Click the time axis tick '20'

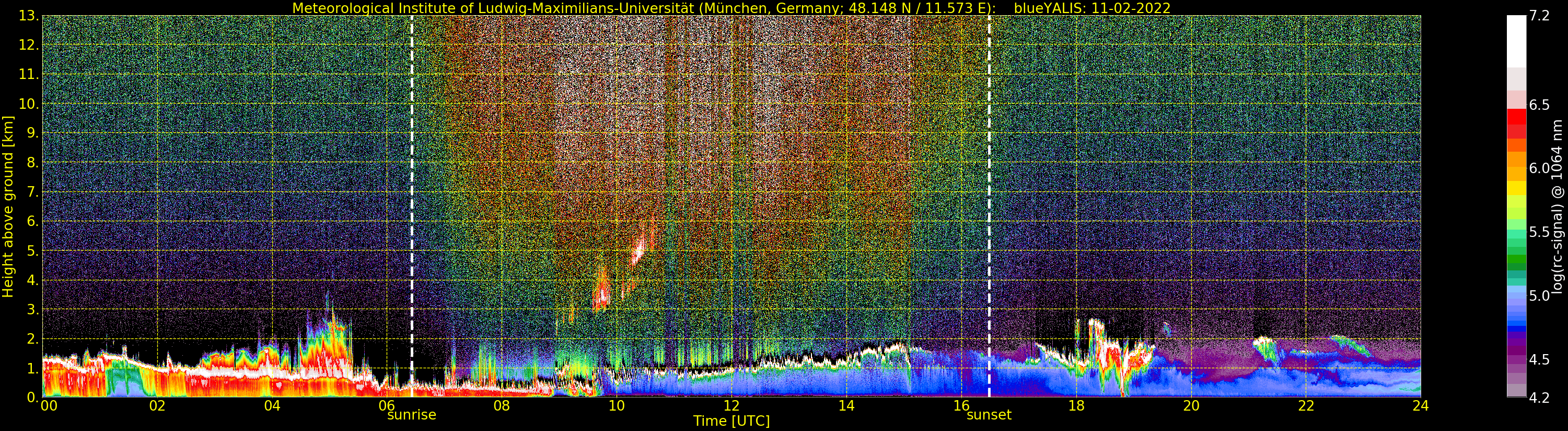point(1191,406)
